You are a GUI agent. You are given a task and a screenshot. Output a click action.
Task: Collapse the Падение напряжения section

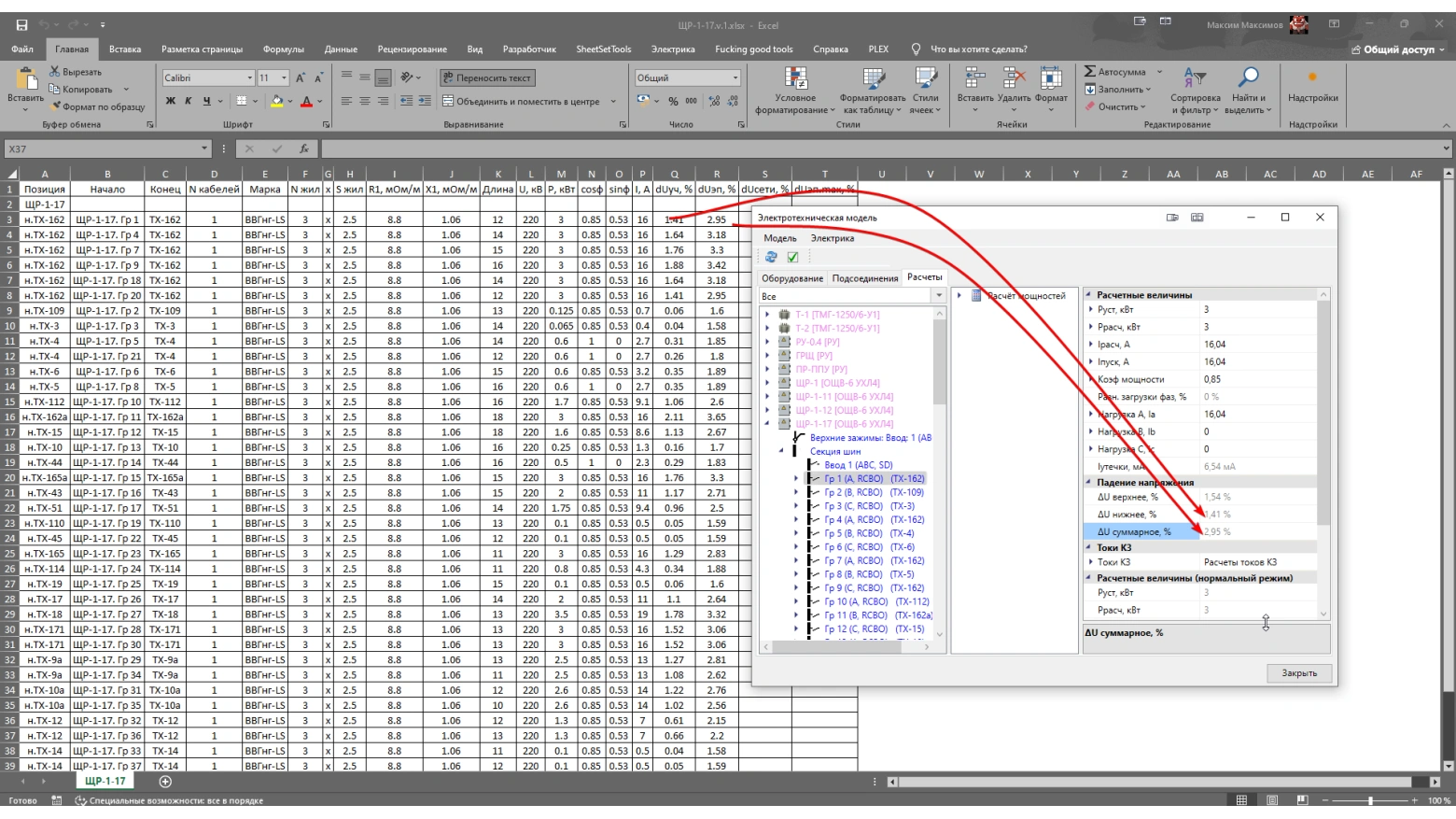click(x=1088, y=483)
